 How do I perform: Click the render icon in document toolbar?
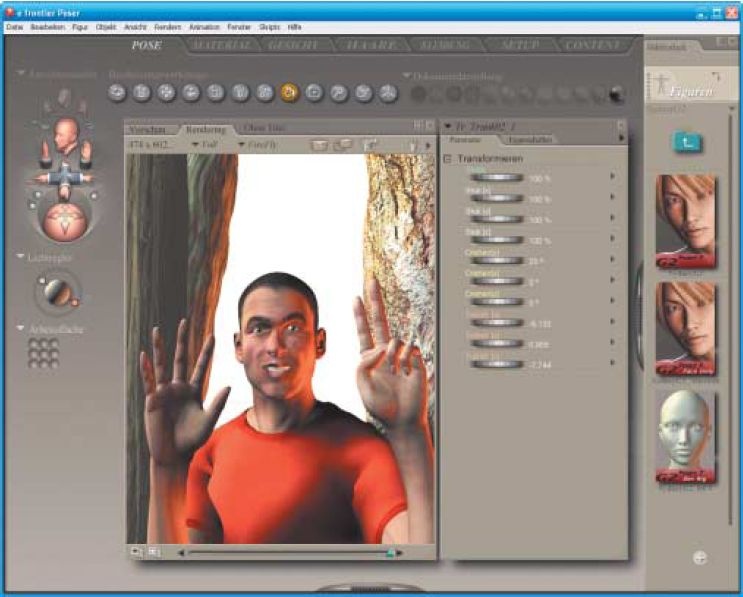pos(318,145)
